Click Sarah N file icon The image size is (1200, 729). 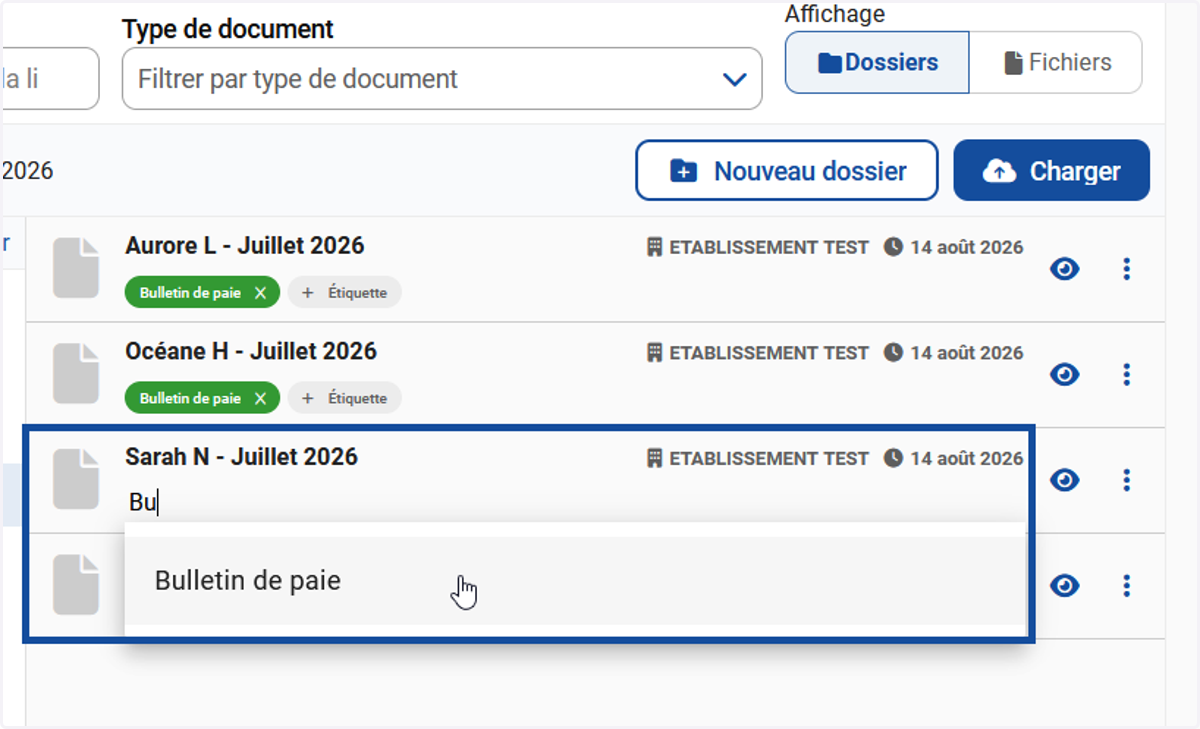(x=76, y=479)
